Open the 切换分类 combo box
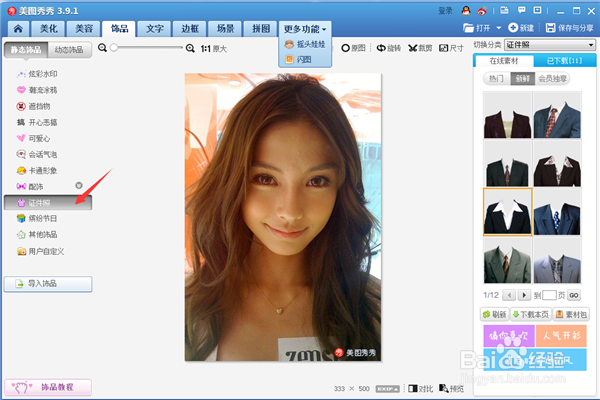Viewport: 600px width, 400px height. point(550,45)
